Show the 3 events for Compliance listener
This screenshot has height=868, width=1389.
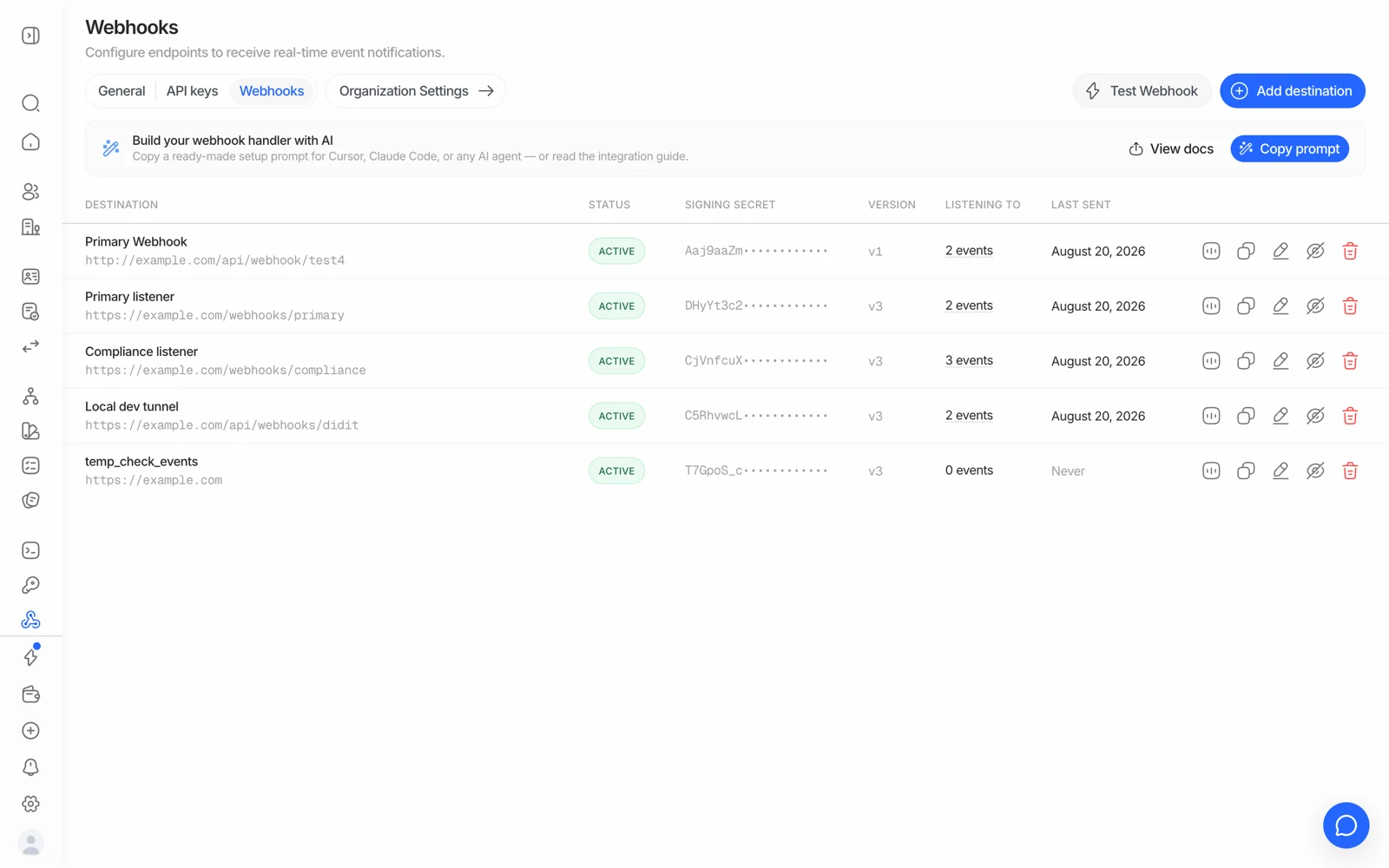pyautogui.click(x=969, y=360)
